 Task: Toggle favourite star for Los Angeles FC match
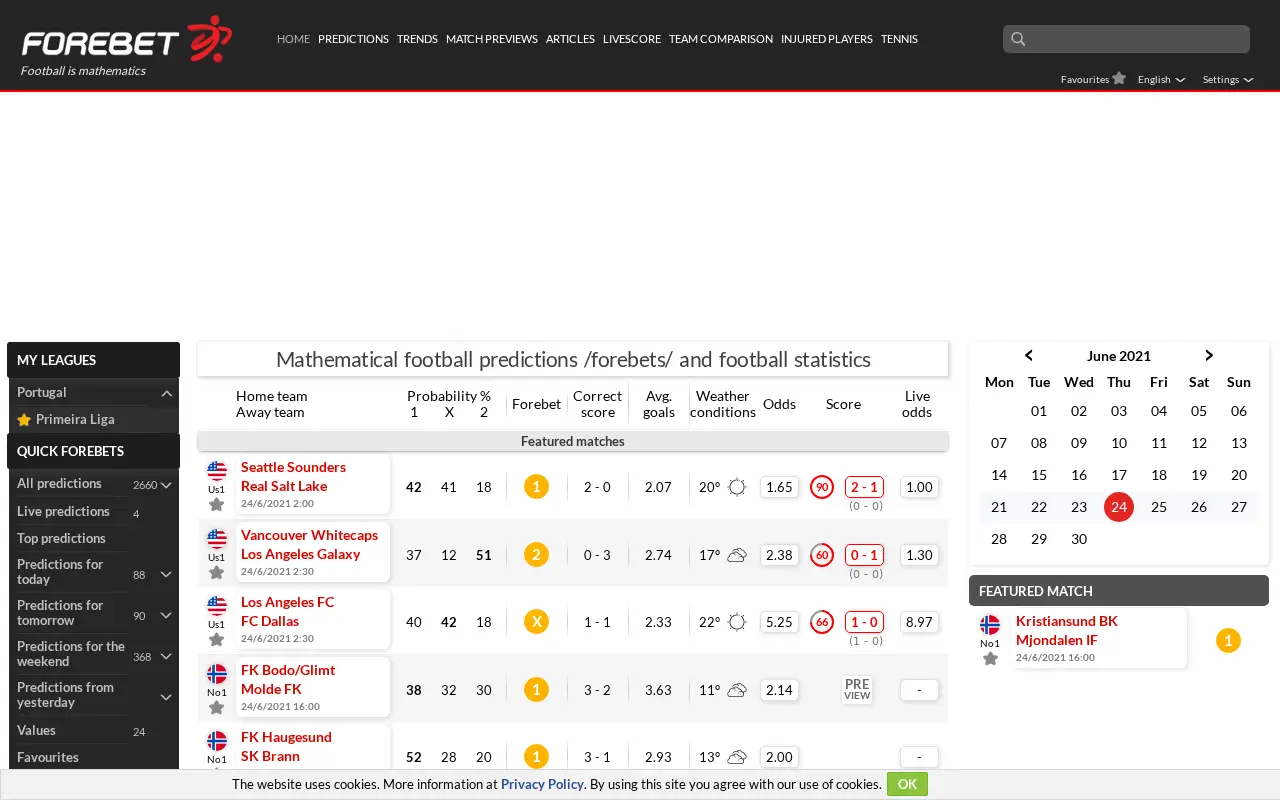coord(216,640)
